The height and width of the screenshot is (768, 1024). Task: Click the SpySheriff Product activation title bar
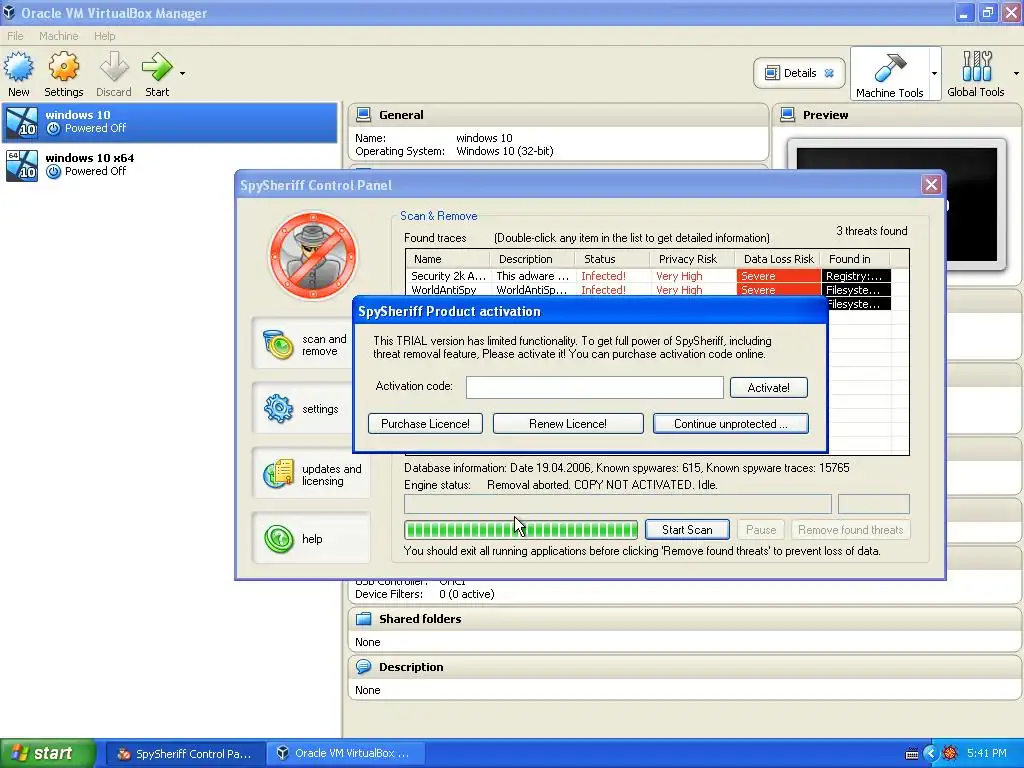(x=590, y=312)
